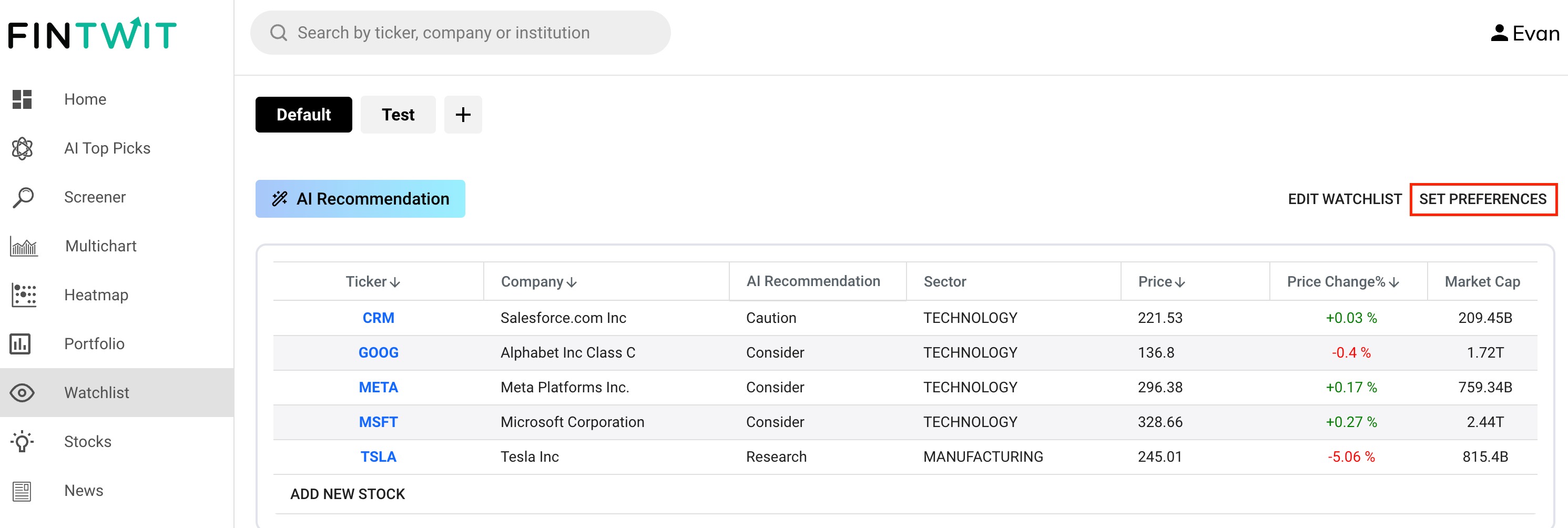1568x528 pixels.
Task: Select the Default watchlist tab
Action: [304, 115]
